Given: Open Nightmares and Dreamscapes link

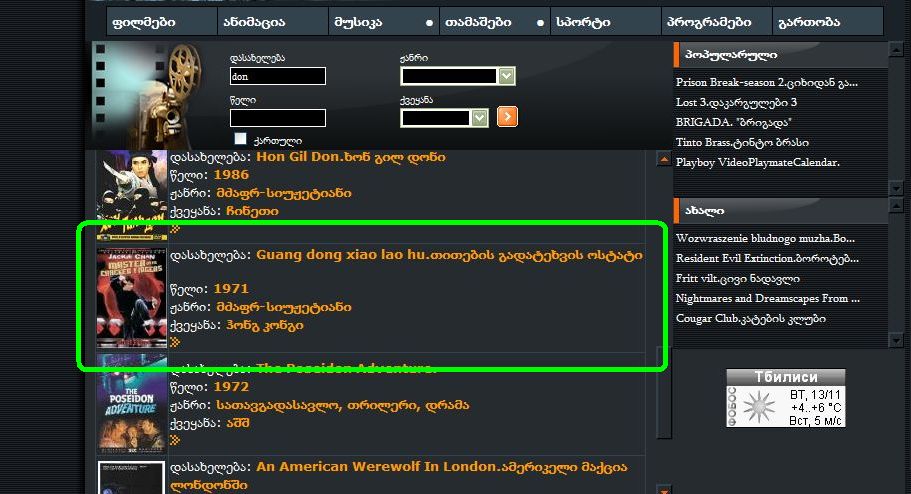Looking at the screenshot, I should pyautogui.click(x=767, y=298).
